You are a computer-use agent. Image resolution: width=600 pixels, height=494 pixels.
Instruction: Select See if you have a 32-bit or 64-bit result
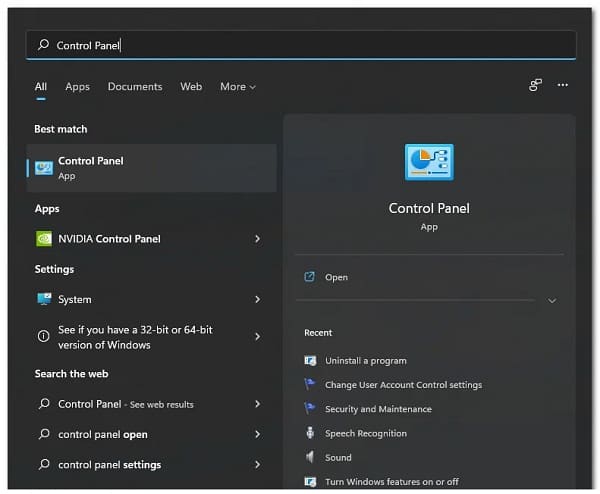click(x=135, y=337)
